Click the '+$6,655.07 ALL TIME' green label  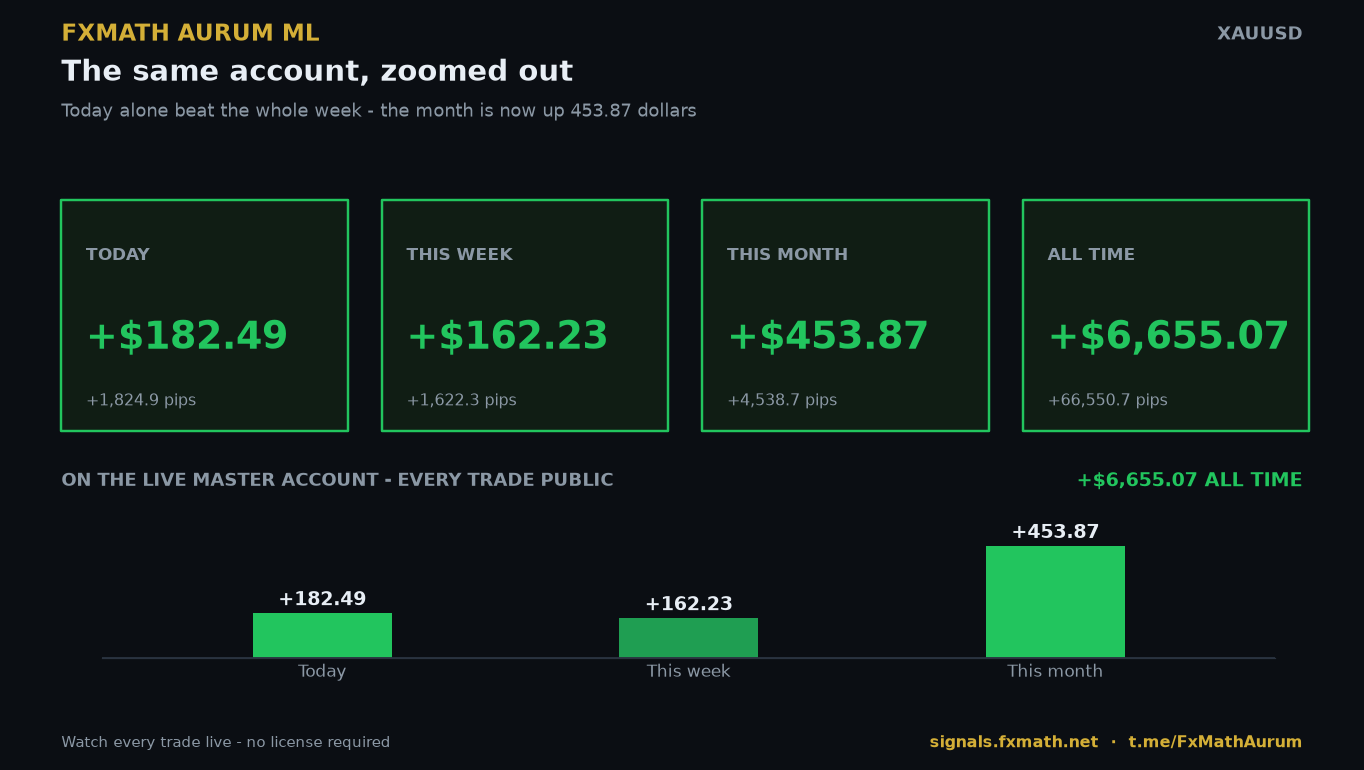[x=1189, y=481]
